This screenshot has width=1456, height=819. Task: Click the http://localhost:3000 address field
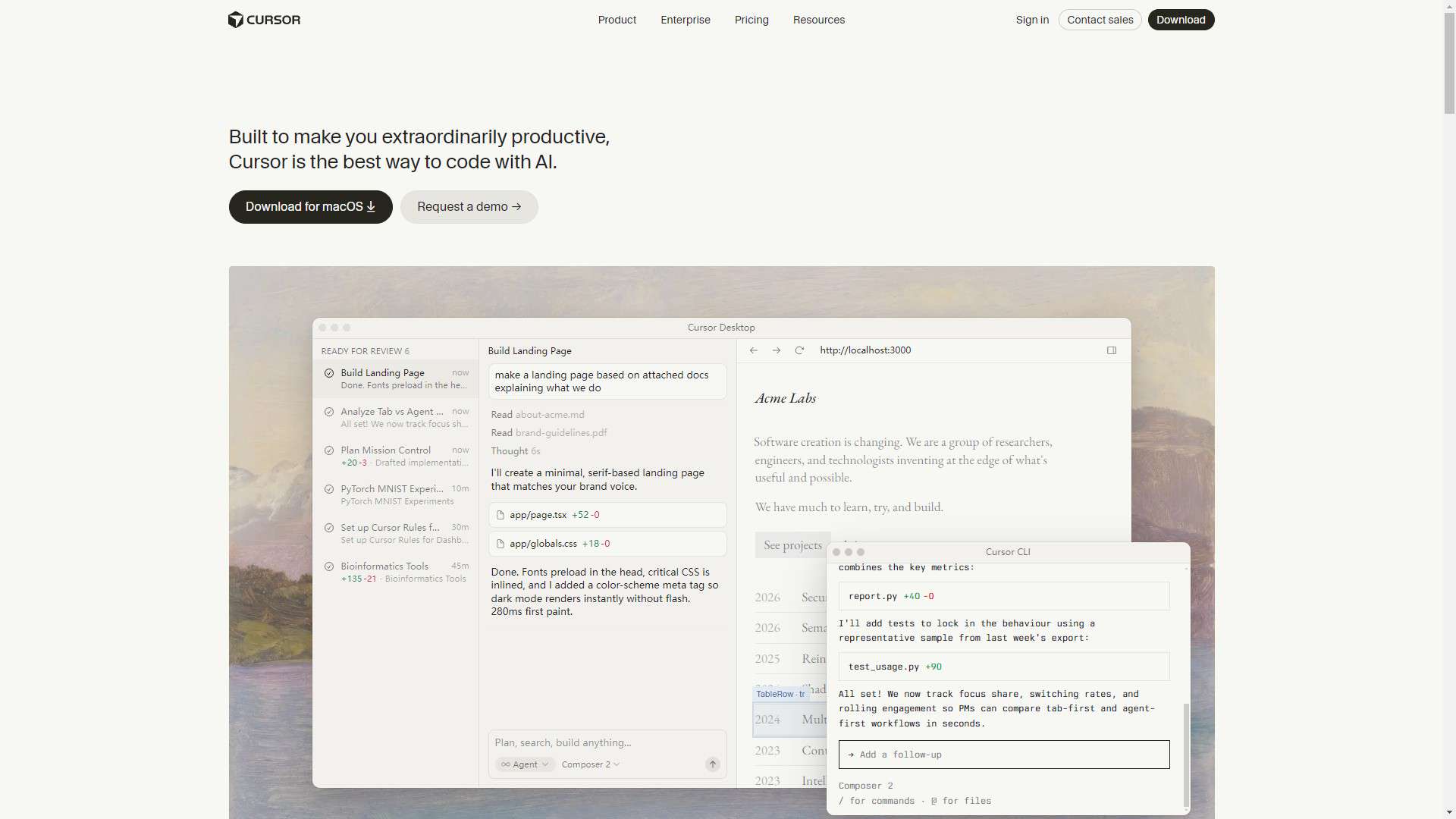pyautogui.click(x=865, y=350)
